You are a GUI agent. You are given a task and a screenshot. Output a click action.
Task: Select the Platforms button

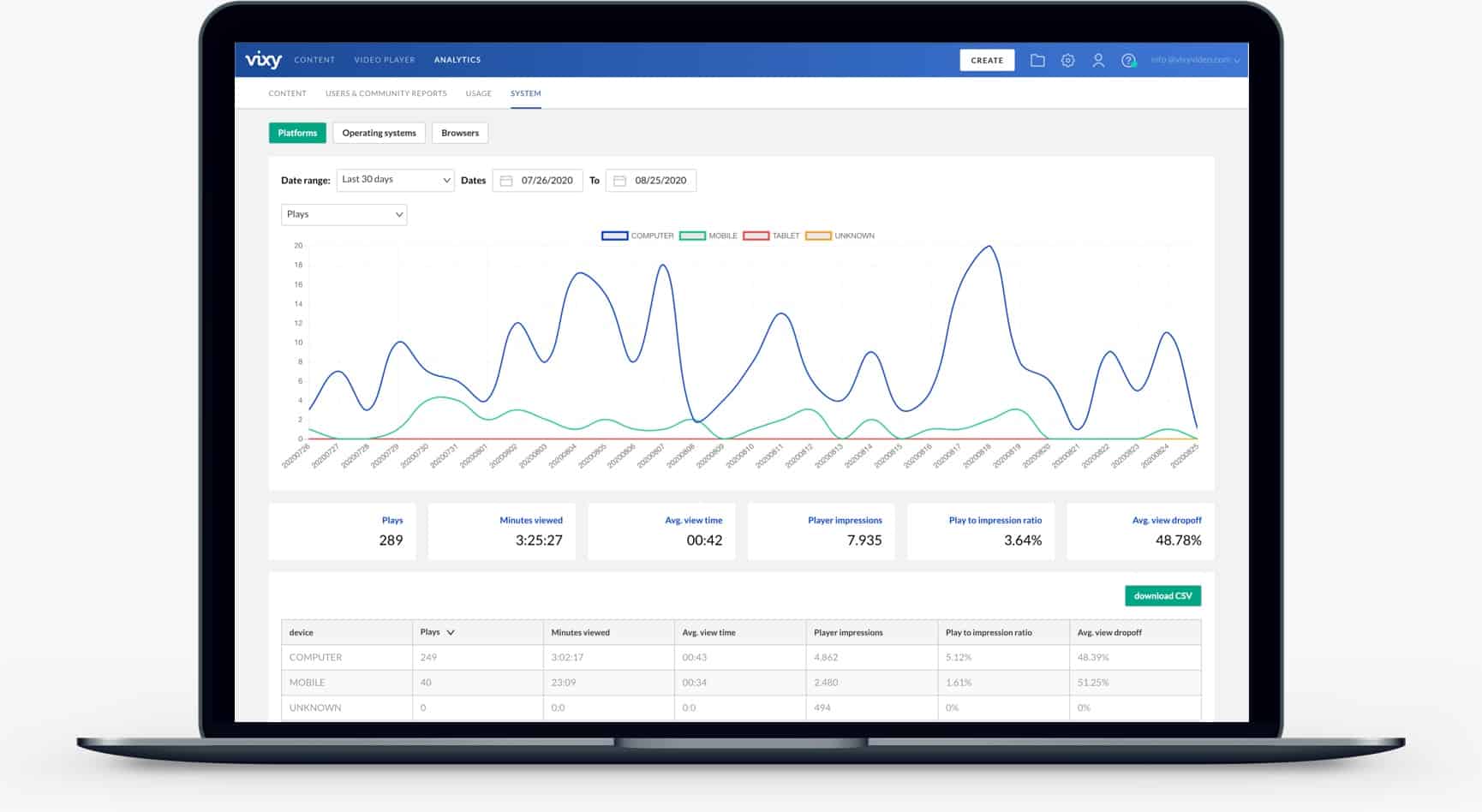[297, 133]
